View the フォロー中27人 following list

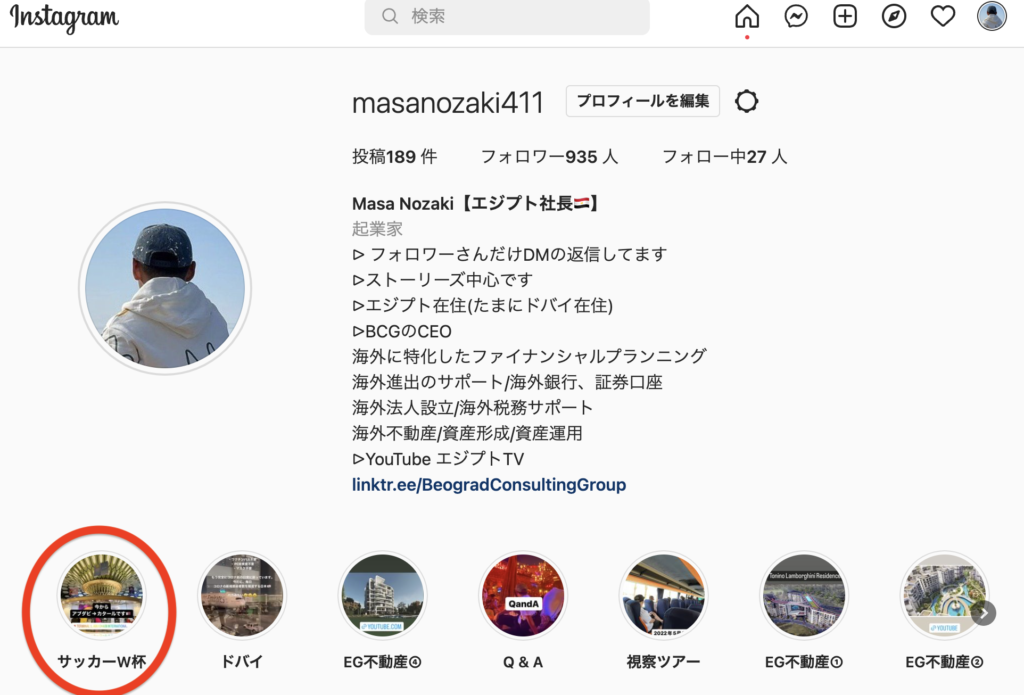724,157
